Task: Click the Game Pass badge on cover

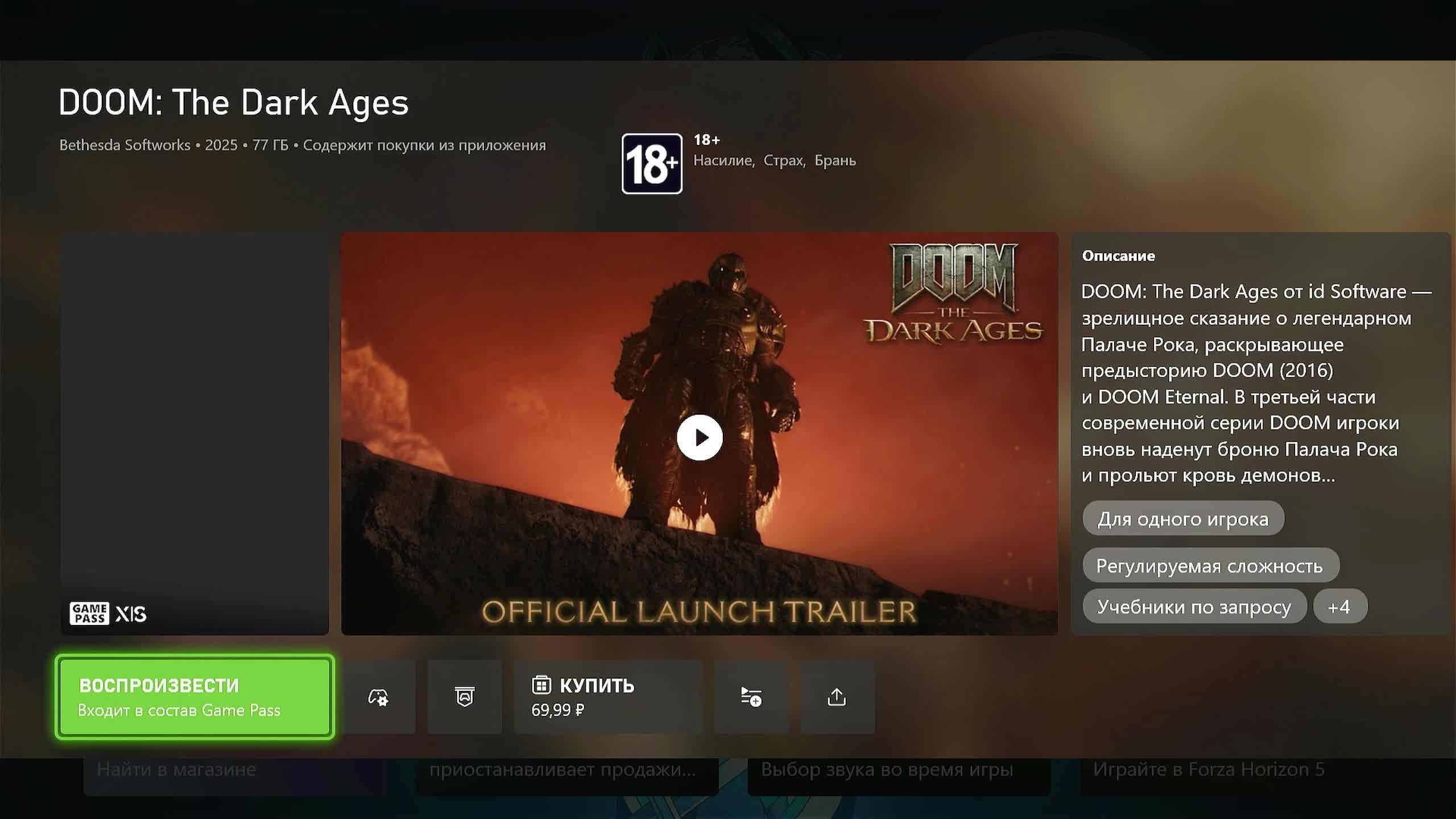Action: [x=89, y=614]
